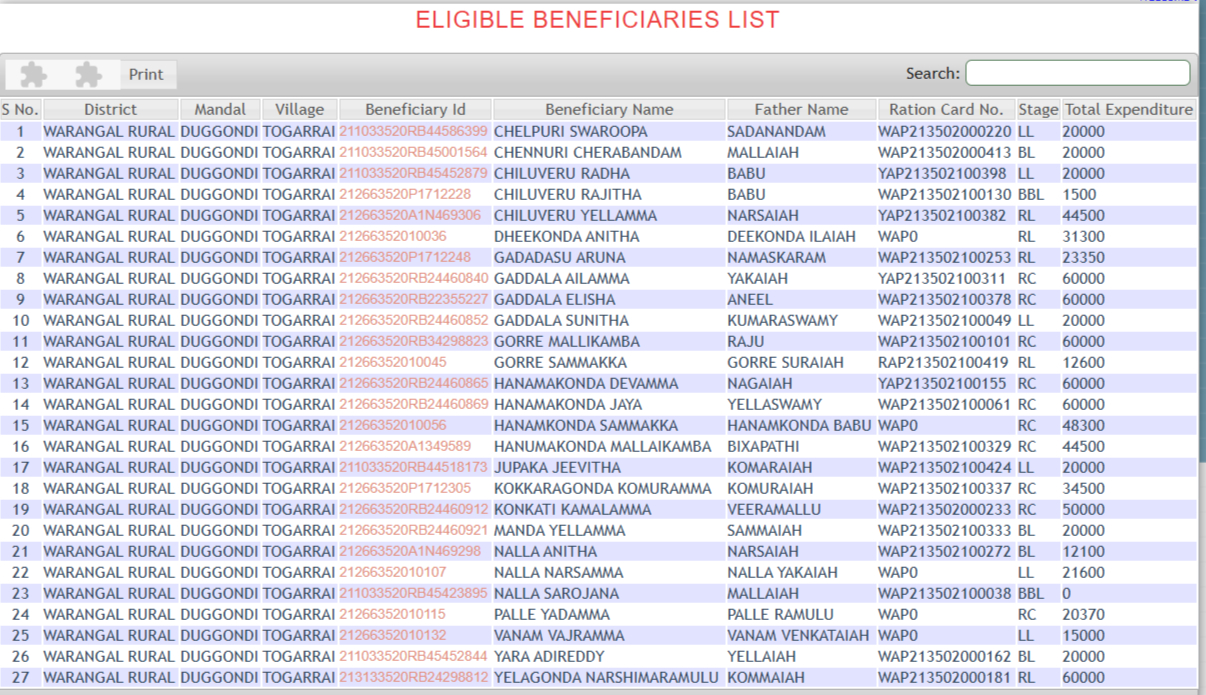Viewport: 1206px width, 695px height.
Task: Sort table by District column header
Action: (110, 109)
